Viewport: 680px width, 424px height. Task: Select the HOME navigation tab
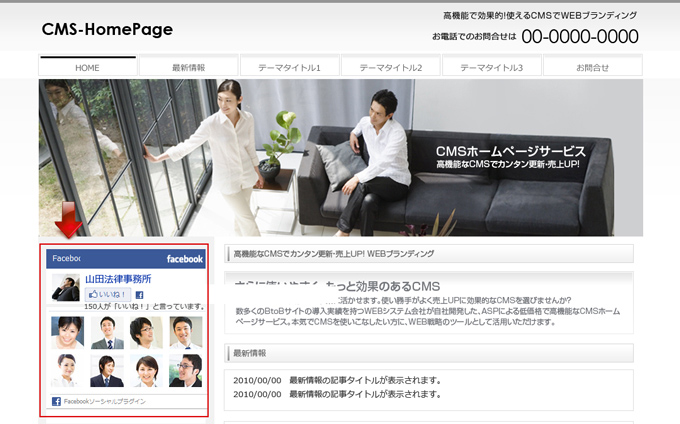tap(87, 67)
